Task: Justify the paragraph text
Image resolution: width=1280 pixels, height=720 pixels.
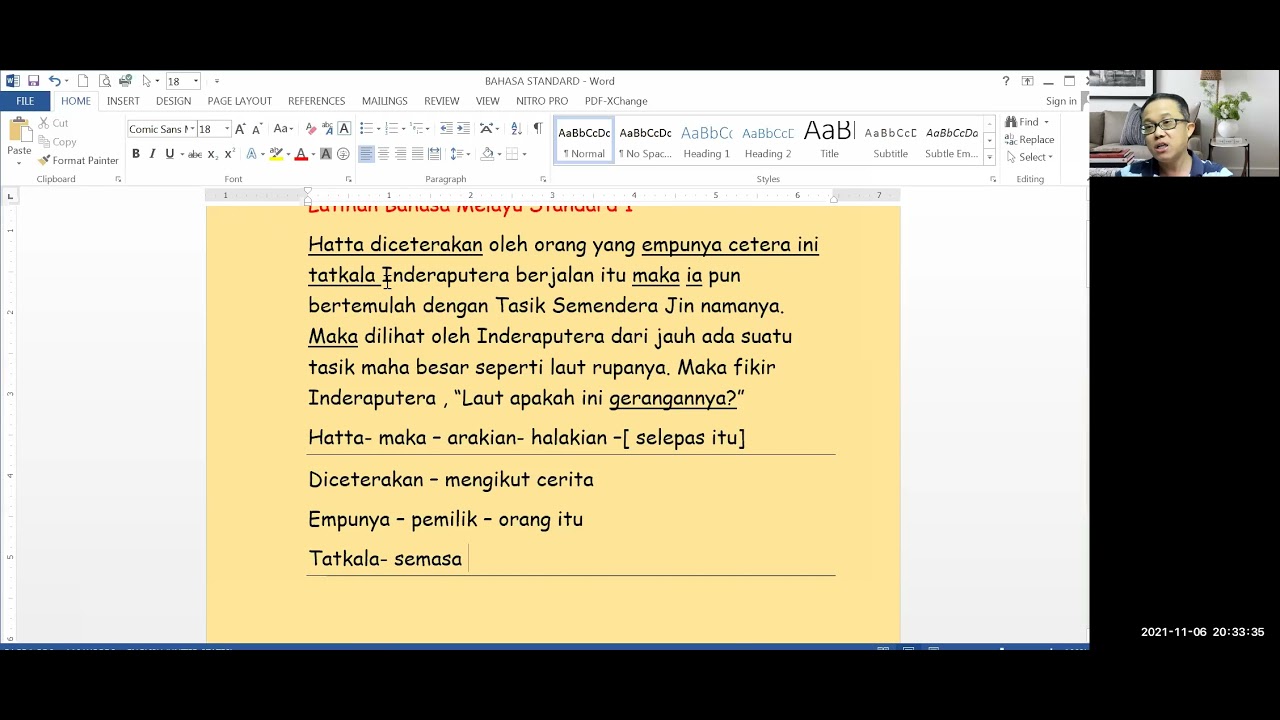Action: [418, 154]
